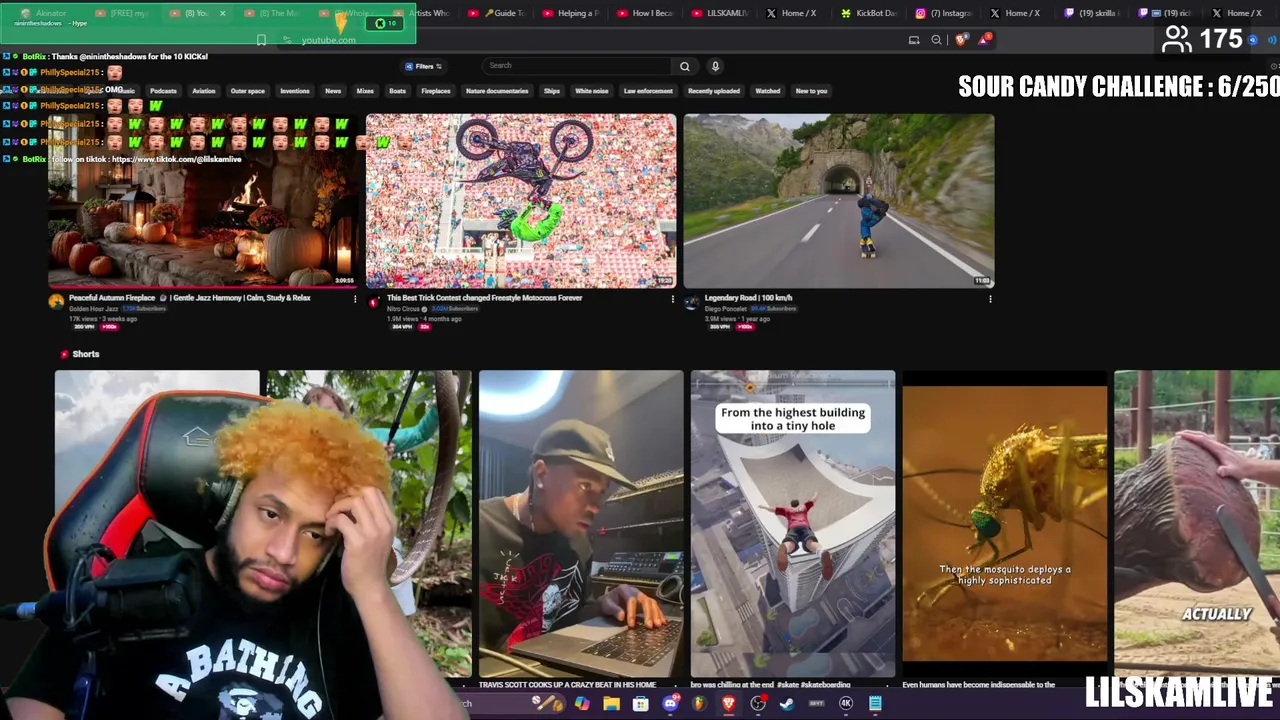Select the Outer space category chip
Viewport: 1280px width, 720px height.
tap(248, 91)
